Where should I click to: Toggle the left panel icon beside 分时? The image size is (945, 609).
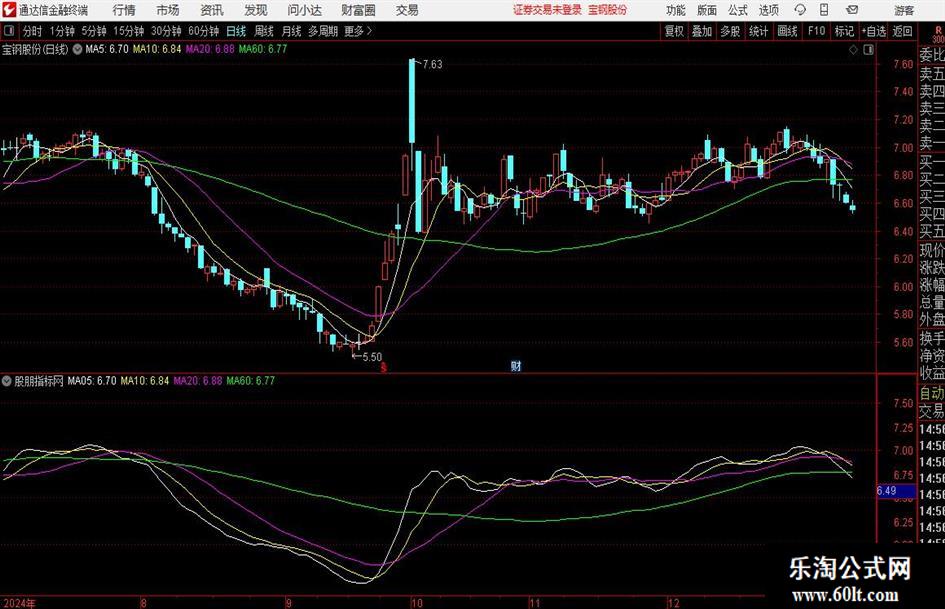coord(9,31)
